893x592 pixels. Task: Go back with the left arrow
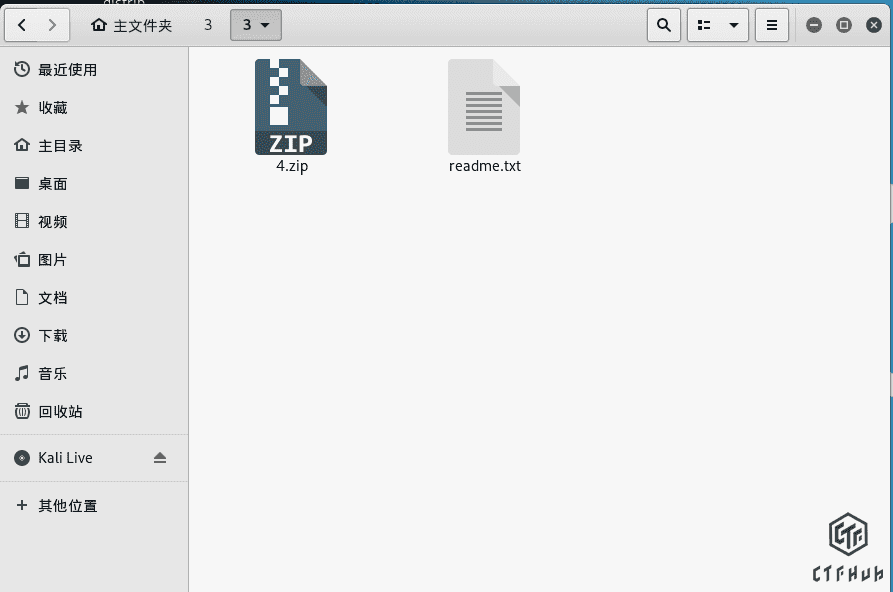tap(22, 25)
